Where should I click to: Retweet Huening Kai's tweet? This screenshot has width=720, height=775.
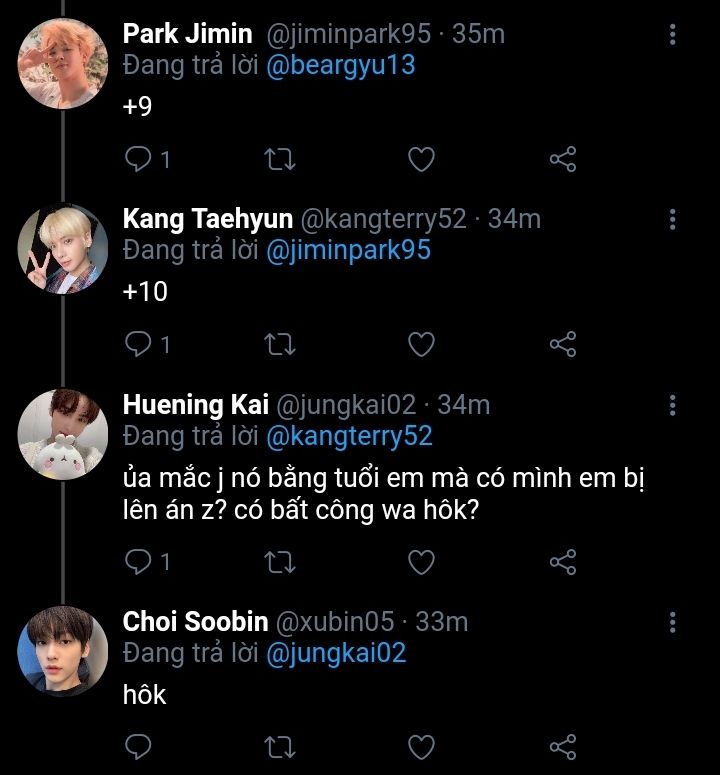point(280,562)
